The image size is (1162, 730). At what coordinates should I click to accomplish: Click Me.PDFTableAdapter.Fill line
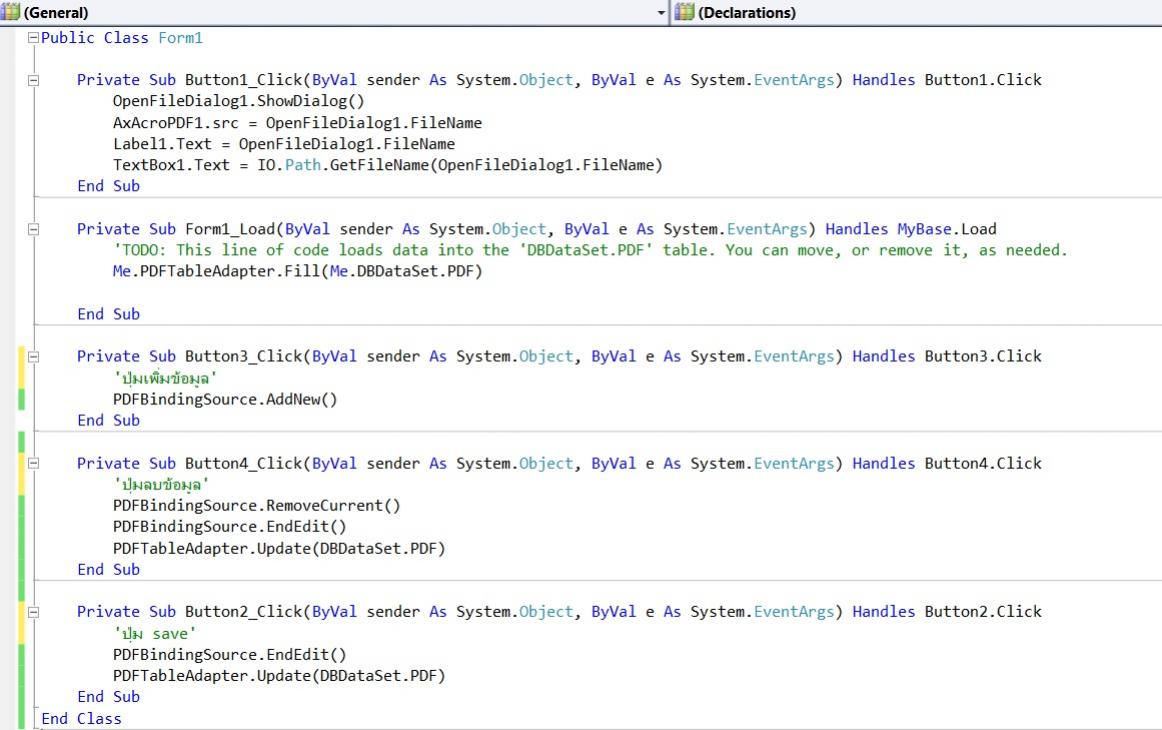[x=297, y=271]
